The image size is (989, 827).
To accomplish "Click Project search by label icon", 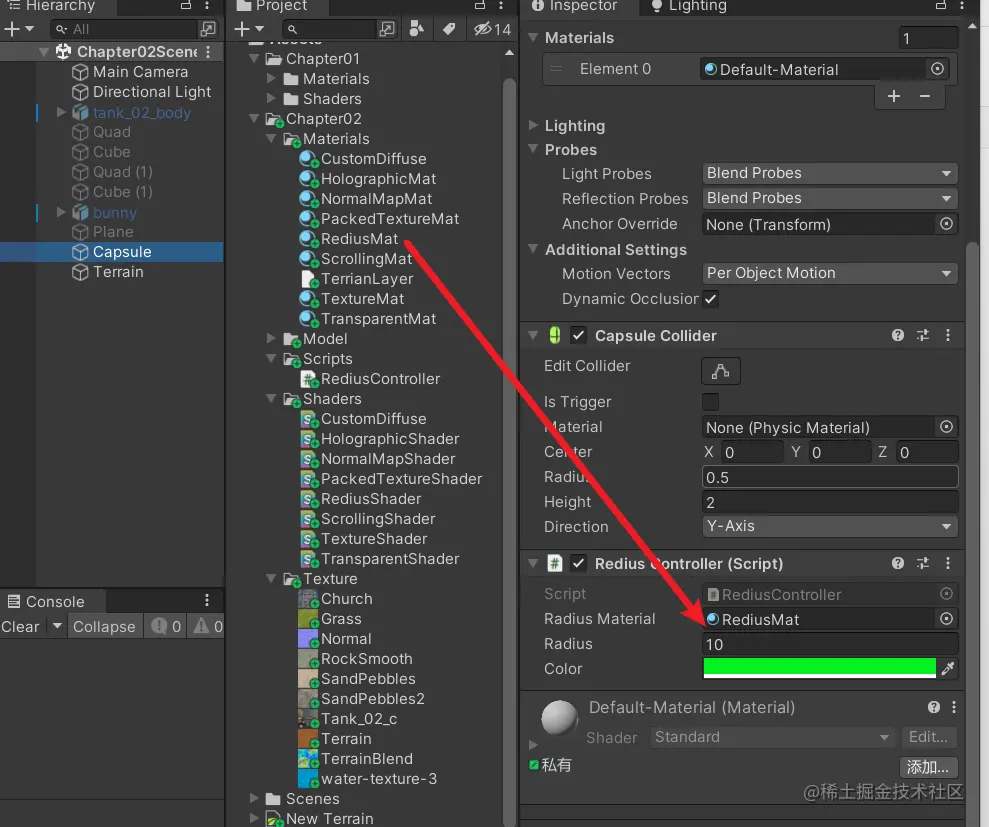I will click(x=449, y=29).
